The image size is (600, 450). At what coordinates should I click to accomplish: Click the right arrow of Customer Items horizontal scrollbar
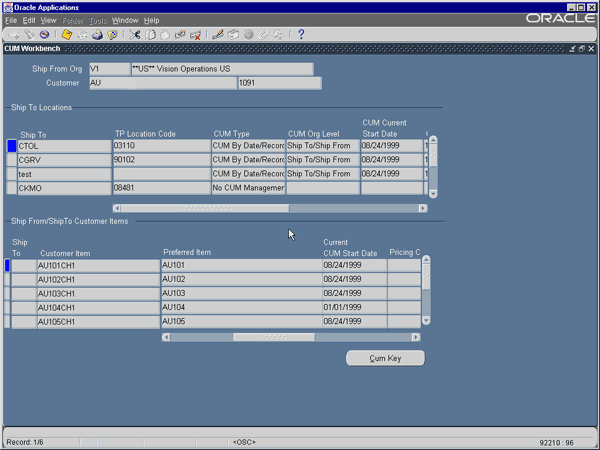[416, 337]
